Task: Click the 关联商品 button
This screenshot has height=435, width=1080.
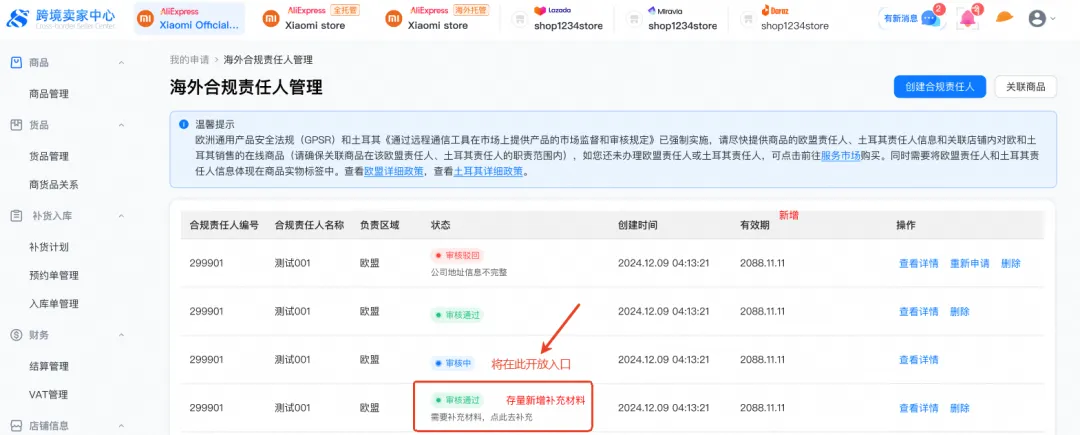Action: coord(1026,87)
